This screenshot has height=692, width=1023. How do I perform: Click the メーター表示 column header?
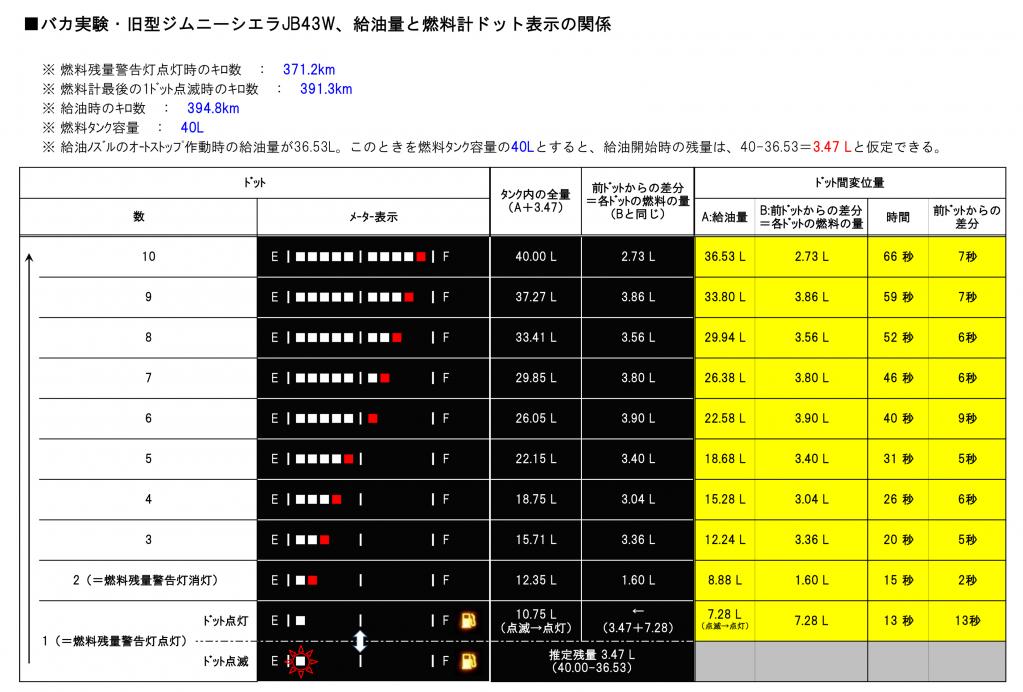click(373, 217)
